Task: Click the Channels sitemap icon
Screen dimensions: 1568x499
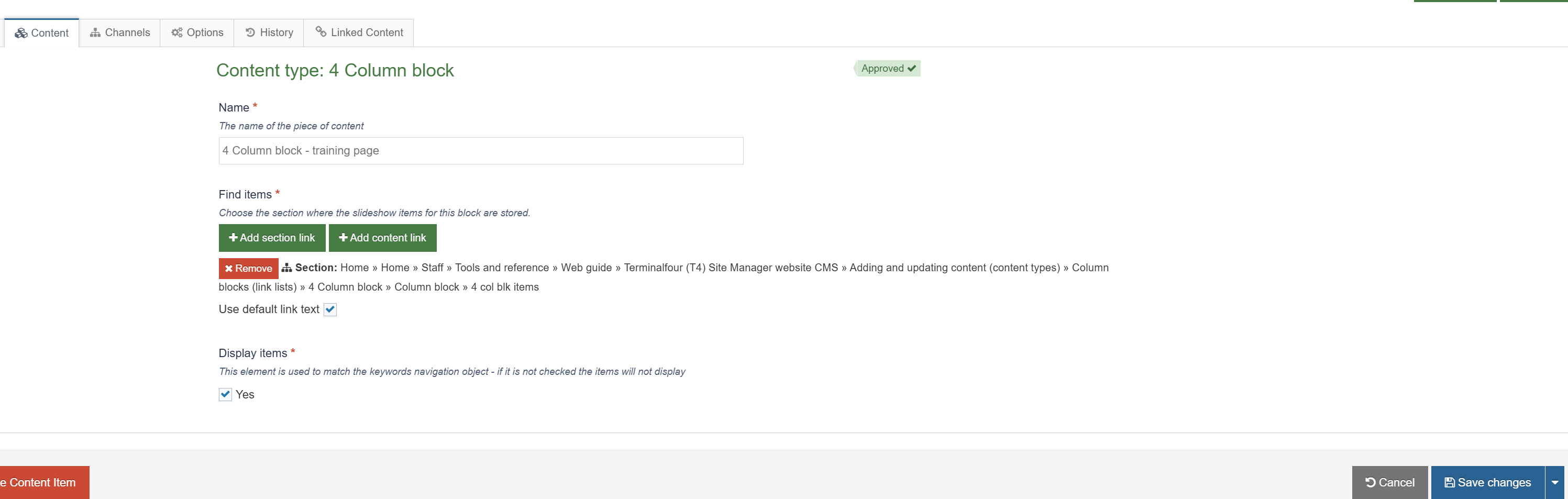Action: tap(95, 33)
